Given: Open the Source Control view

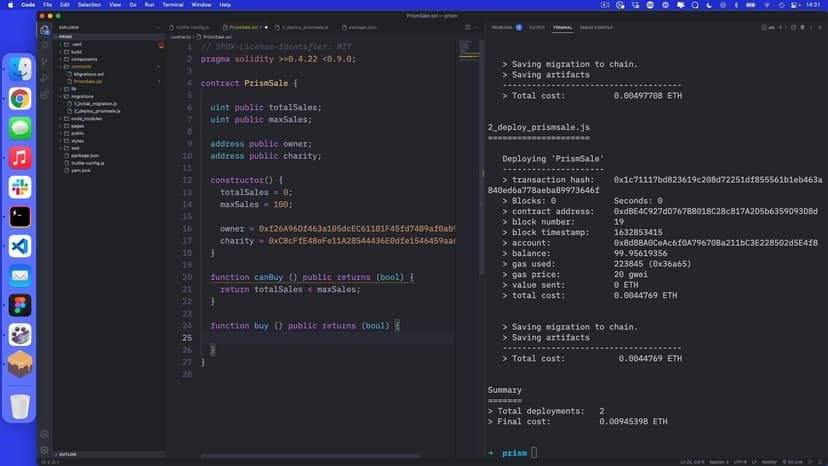Looking at the screenshot, I should pos(44,59).
